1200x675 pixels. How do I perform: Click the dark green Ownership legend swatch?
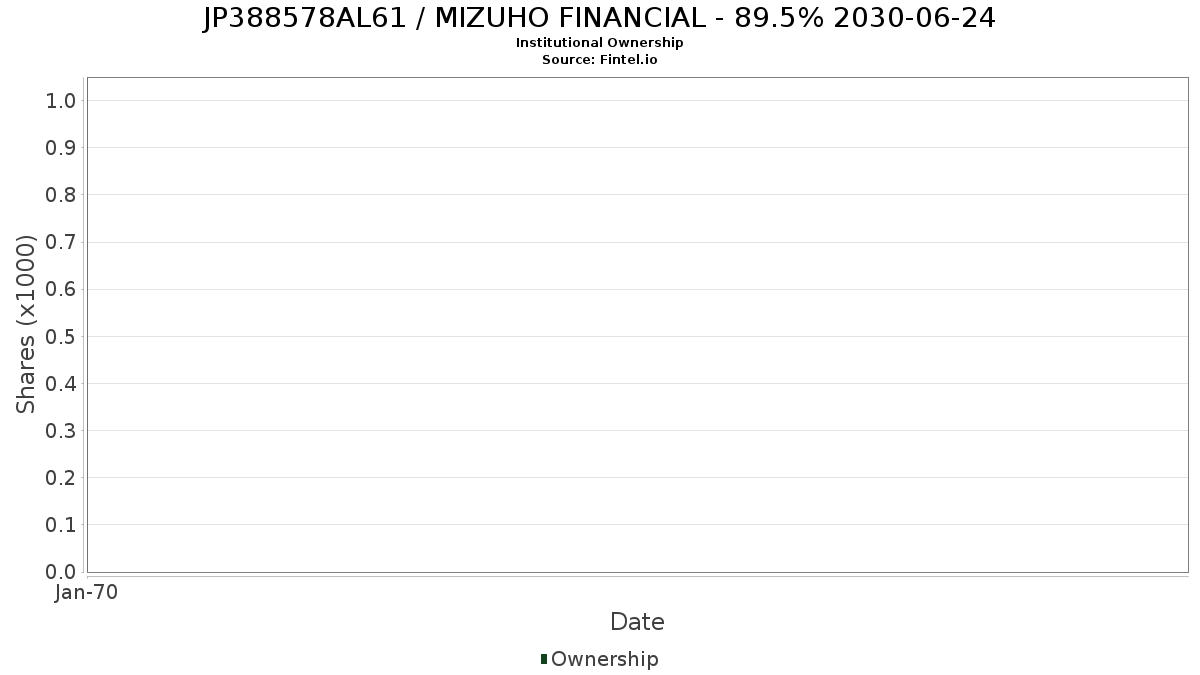[x=544, y=659]
